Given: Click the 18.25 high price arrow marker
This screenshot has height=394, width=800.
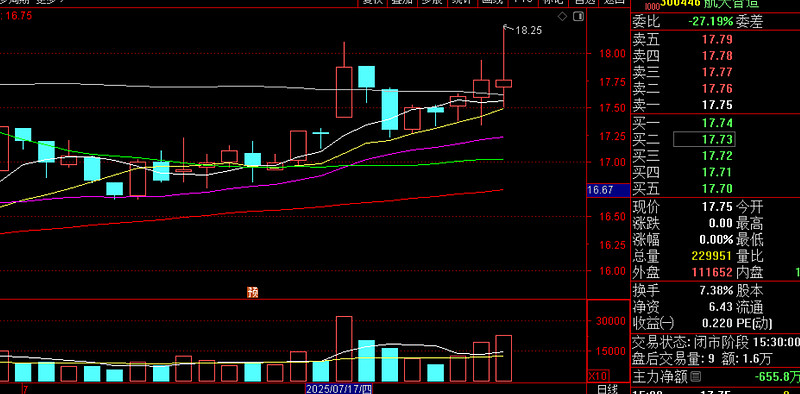Looking at the screenshot, I should (x=522, y=30).
